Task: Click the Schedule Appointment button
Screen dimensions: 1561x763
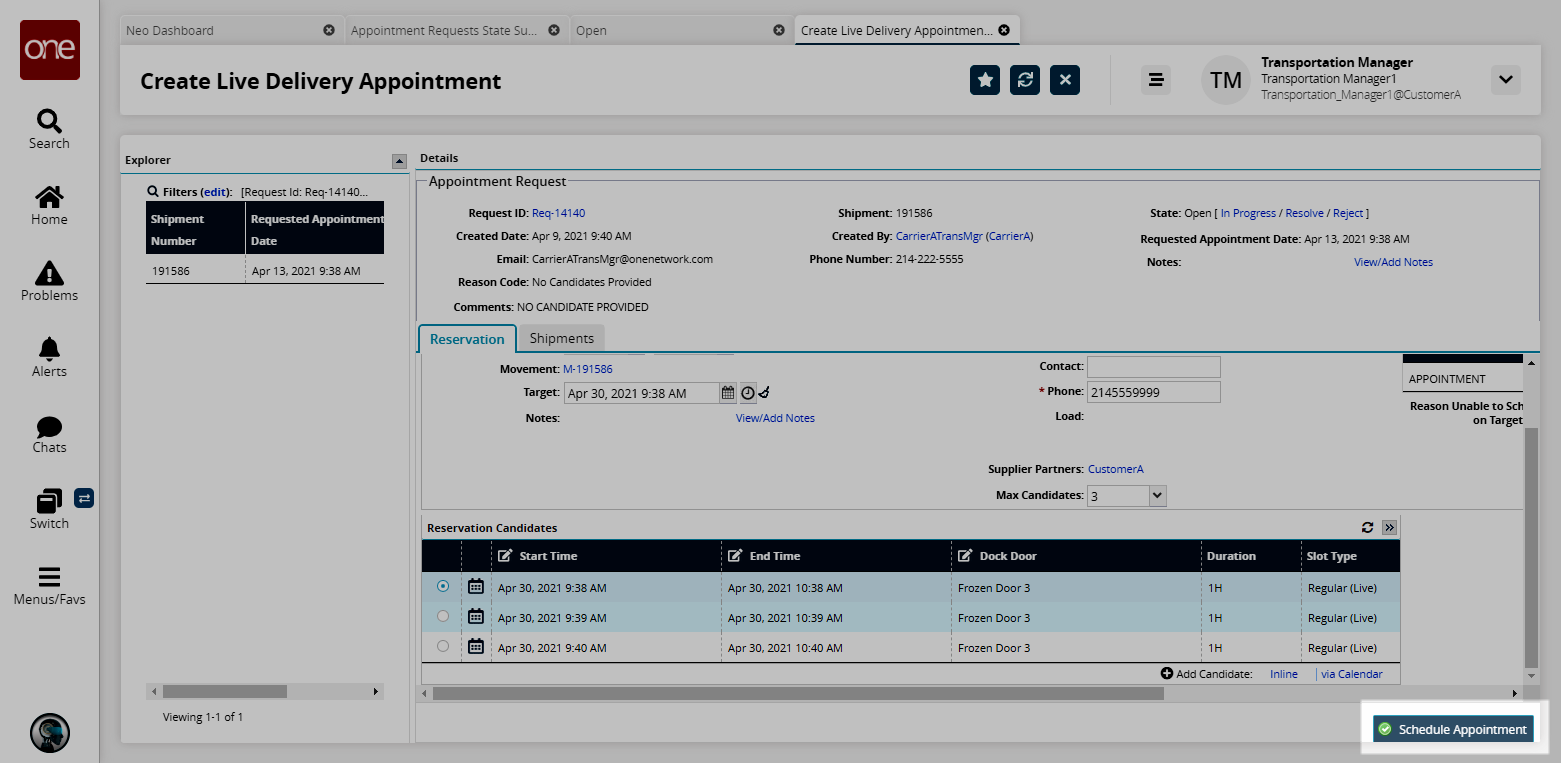Action: click(x=1453, y=729)
